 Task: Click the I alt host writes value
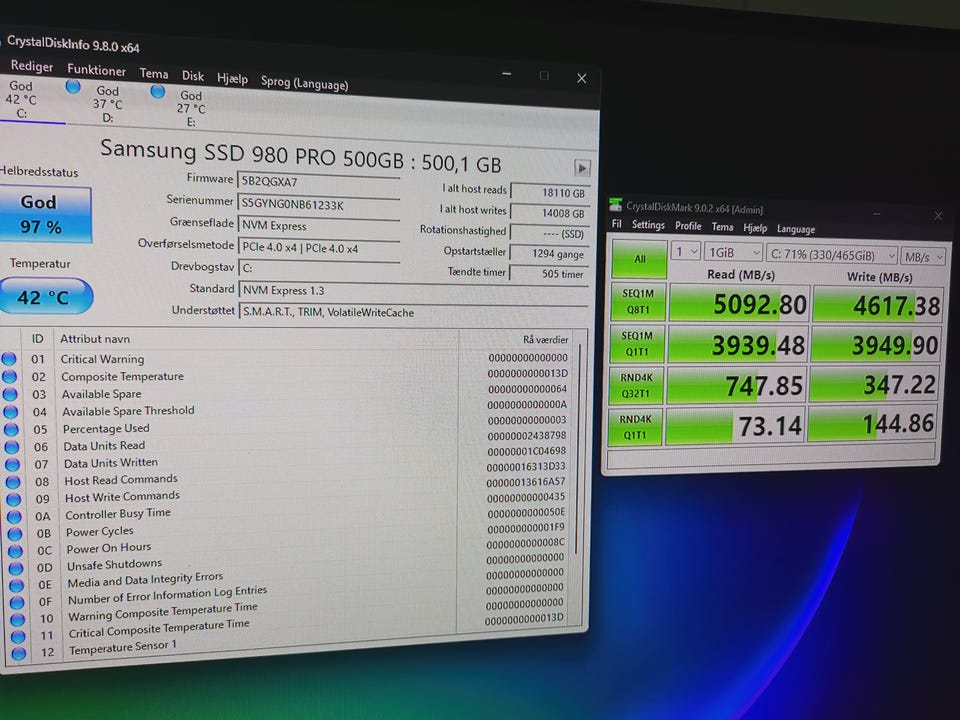point(550,213)
